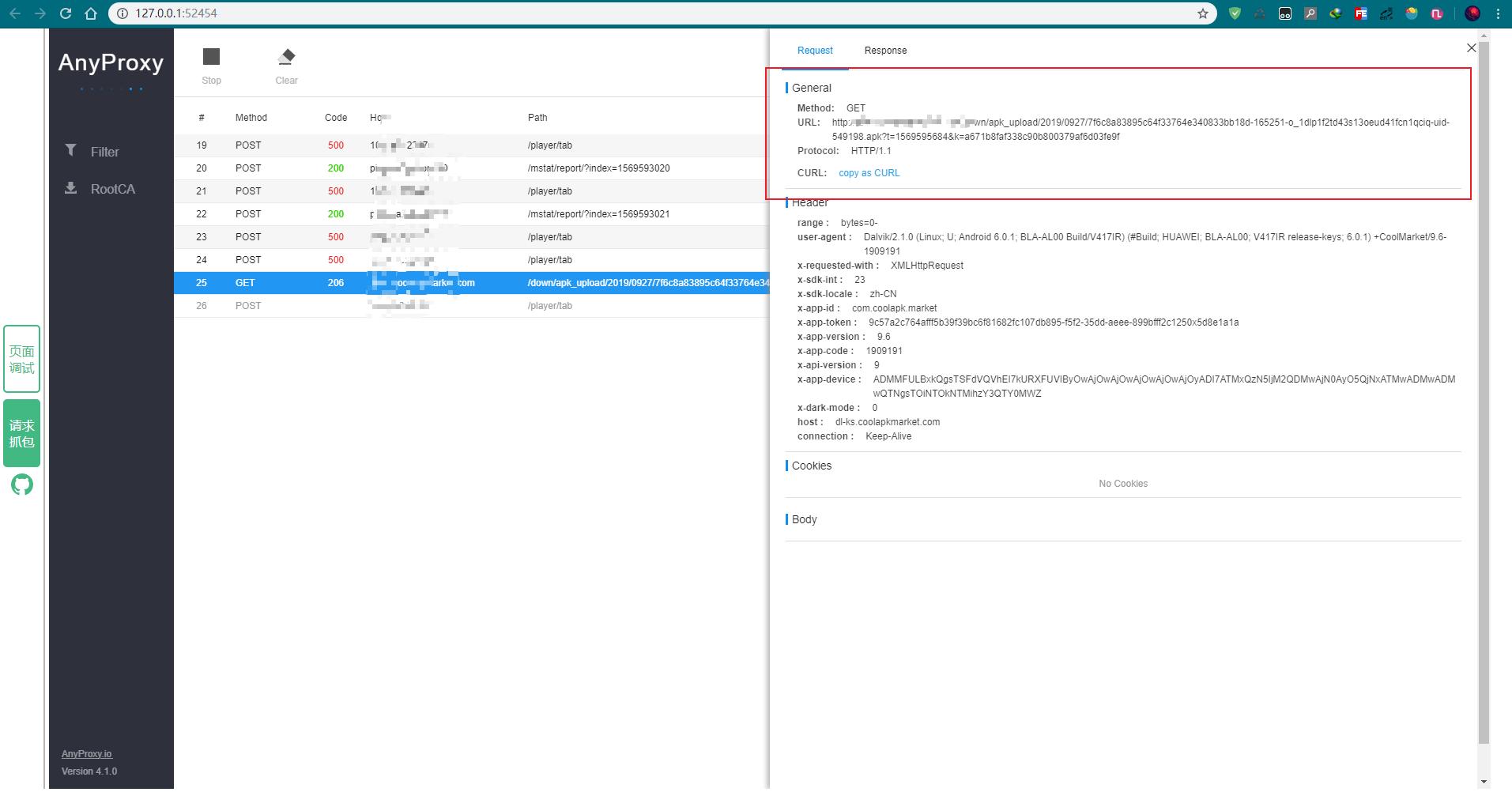Select the GET request row 25
The height and width of the screenshot is (792, 1512).
(x=471, y=283)
